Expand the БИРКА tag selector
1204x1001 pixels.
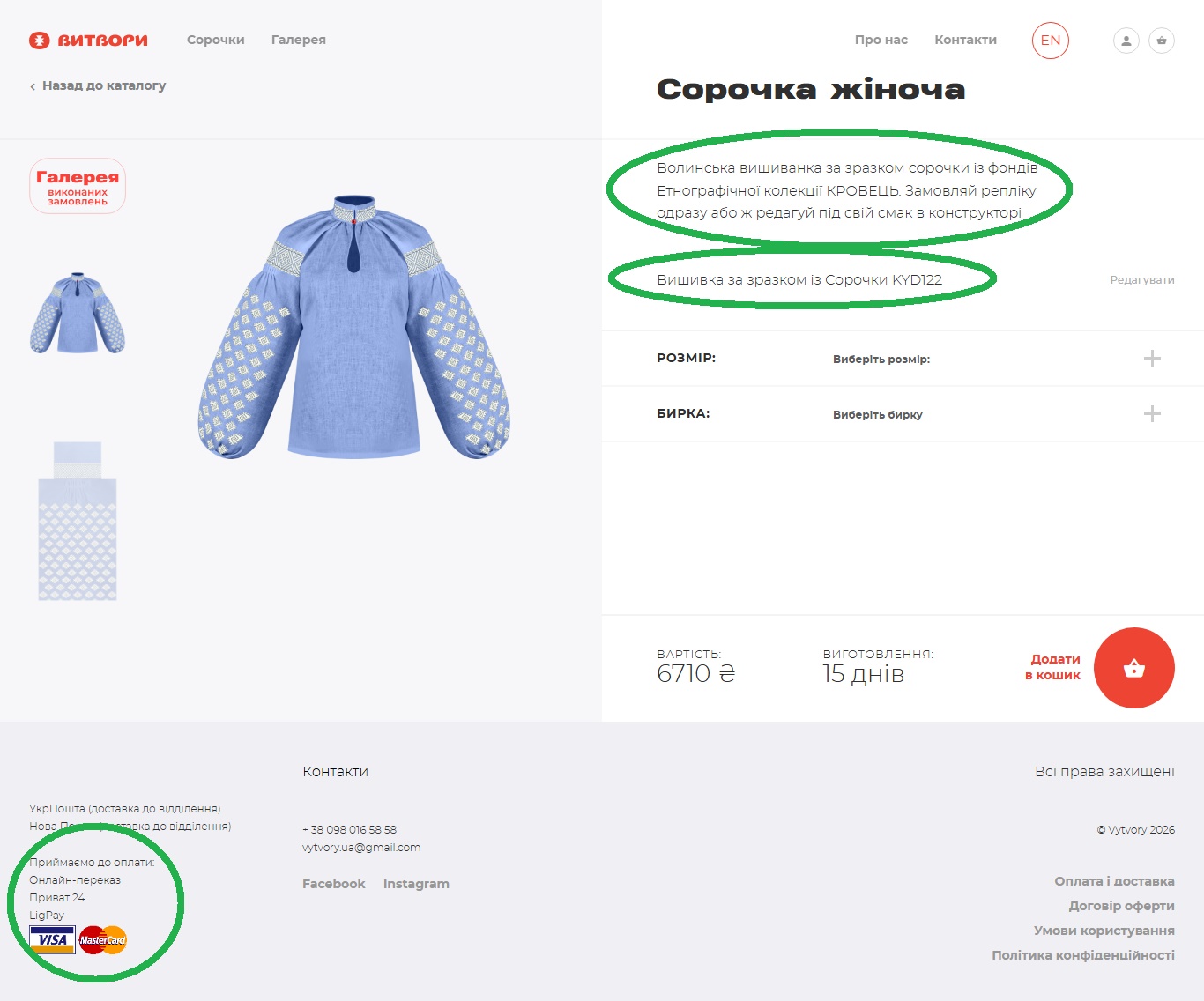(1151, 414)
